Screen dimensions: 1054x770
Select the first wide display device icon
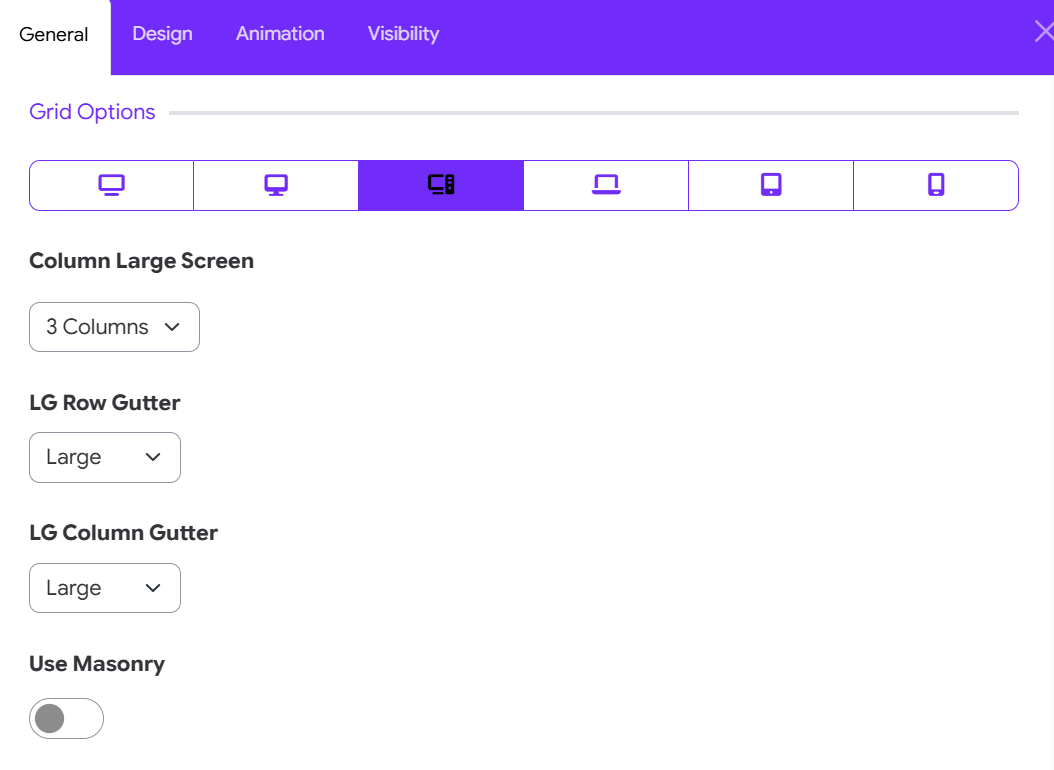tap(112, 185)
